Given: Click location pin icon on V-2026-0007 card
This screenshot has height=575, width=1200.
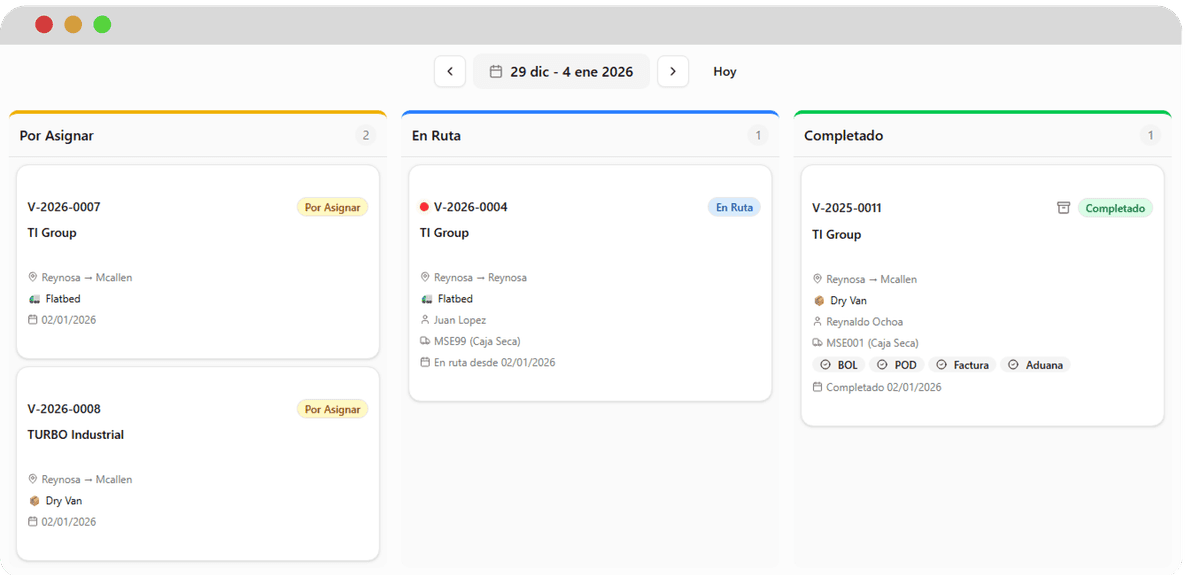Looking at the screenshot, I should [x=33, y=278].
